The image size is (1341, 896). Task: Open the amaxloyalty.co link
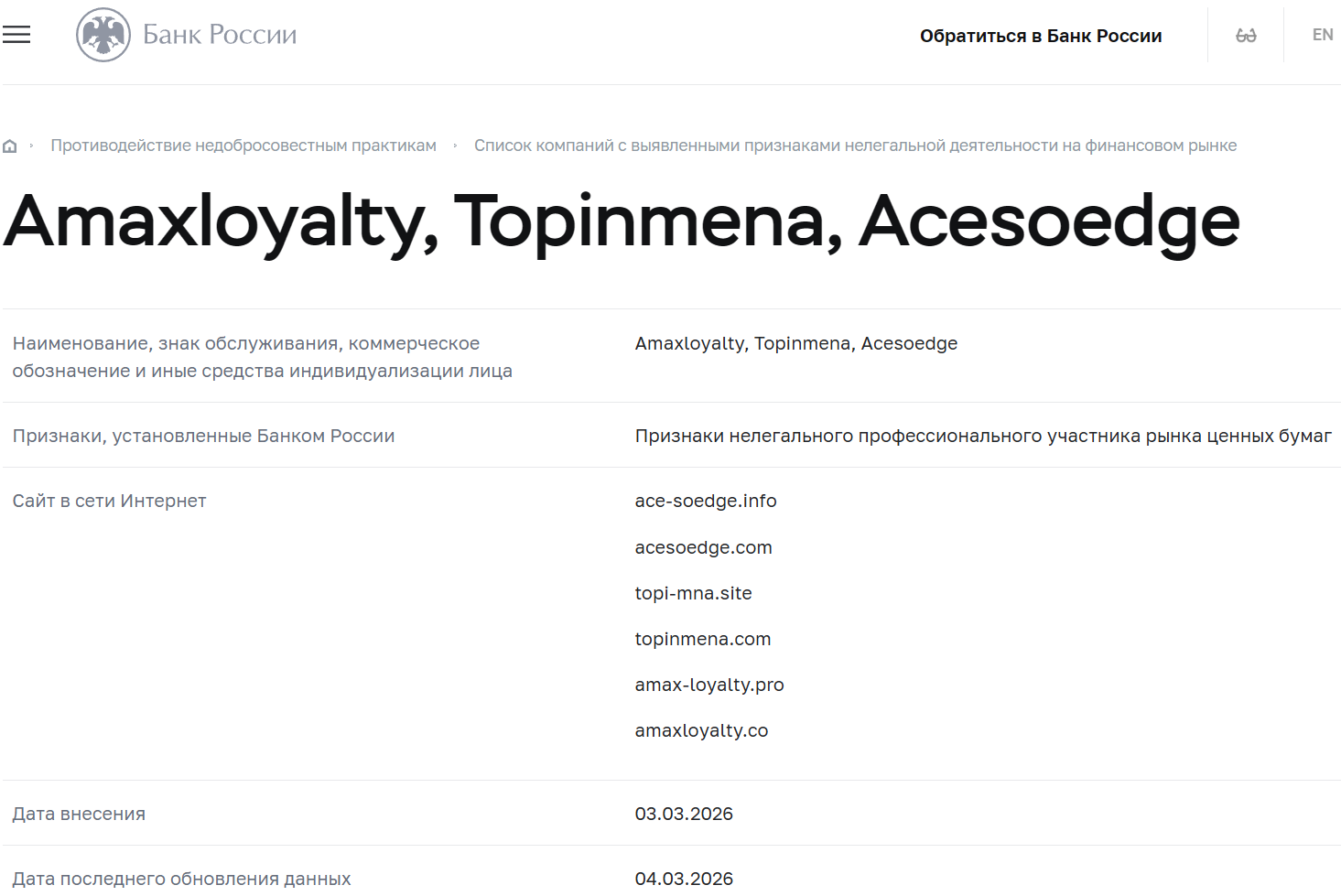tap(701, 730)
